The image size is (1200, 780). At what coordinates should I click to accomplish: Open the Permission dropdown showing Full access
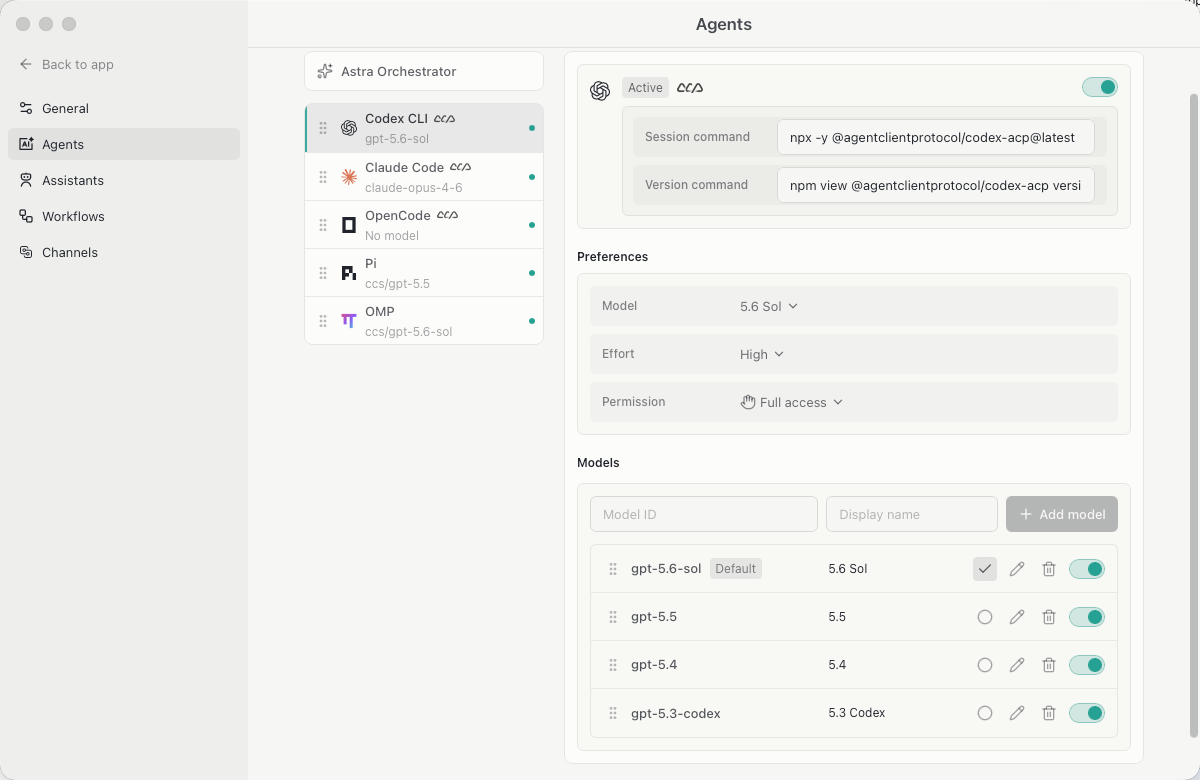coord(792,402)
